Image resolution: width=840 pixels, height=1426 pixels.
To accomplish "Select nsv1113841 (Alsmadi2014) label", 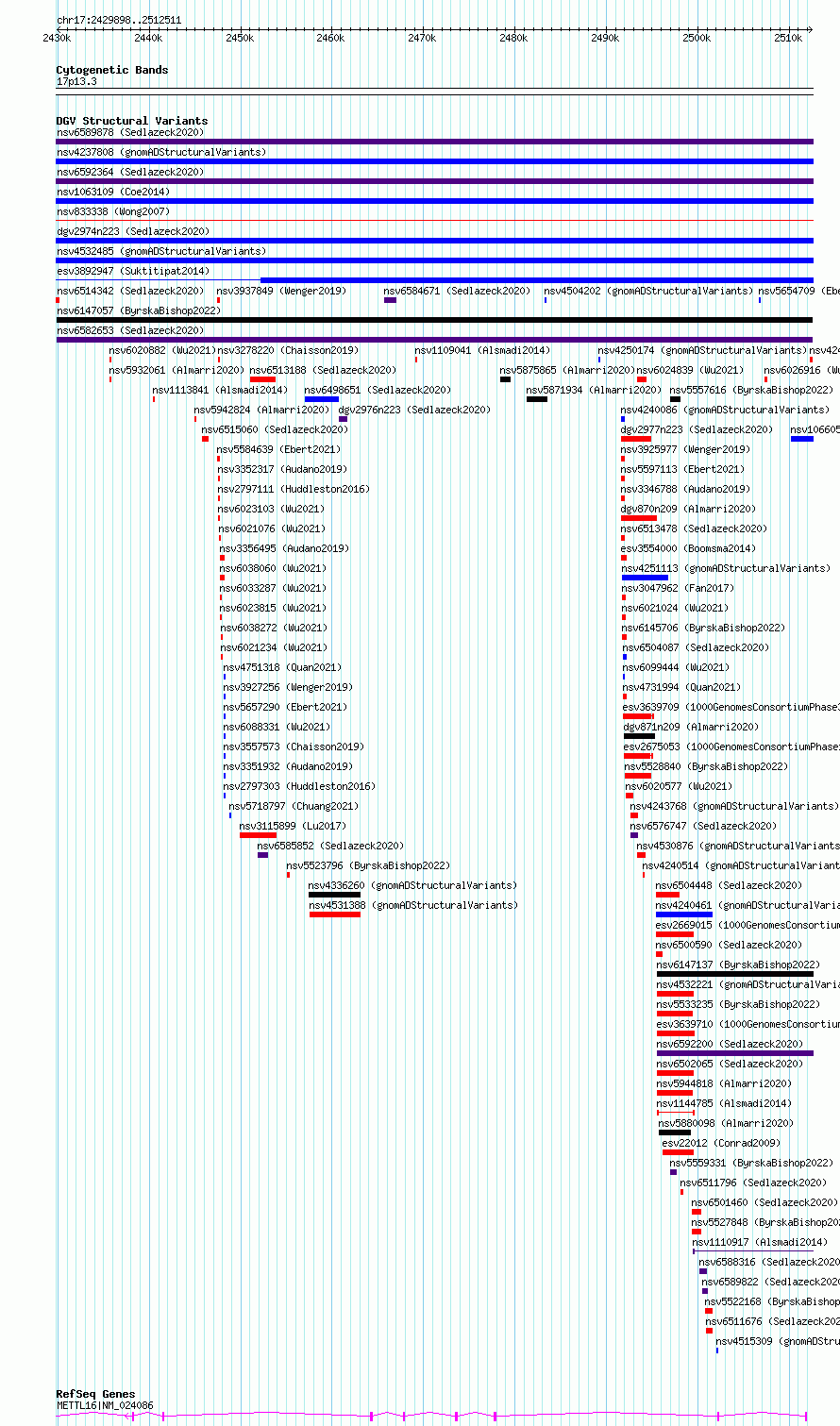I will [221, 390].
